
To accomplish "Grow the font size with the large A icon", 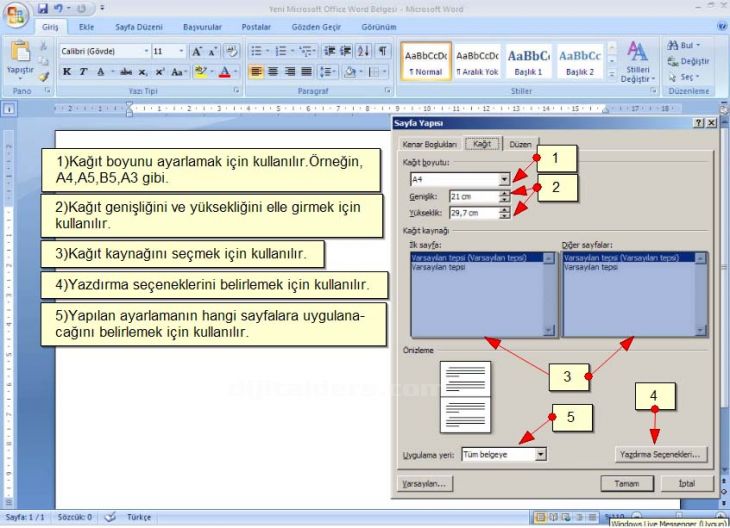I will tap(196, 51).
